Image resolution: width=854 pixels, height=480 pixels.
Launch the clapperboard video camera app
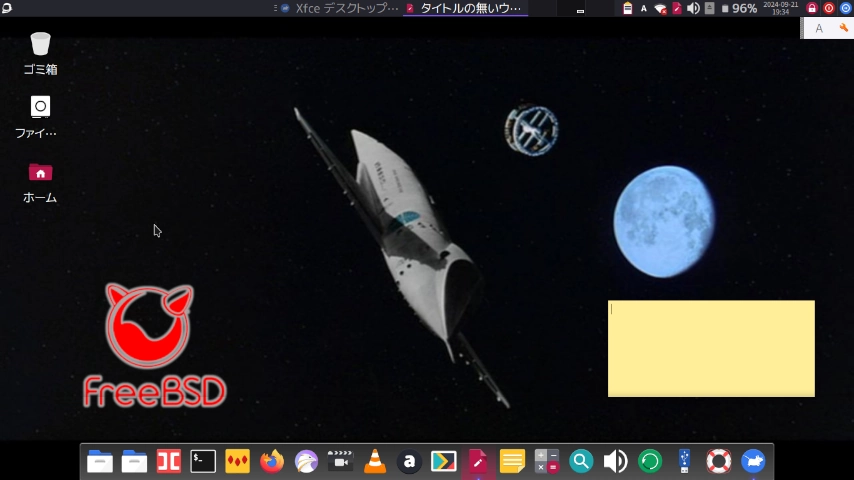[x=340, y=461]
